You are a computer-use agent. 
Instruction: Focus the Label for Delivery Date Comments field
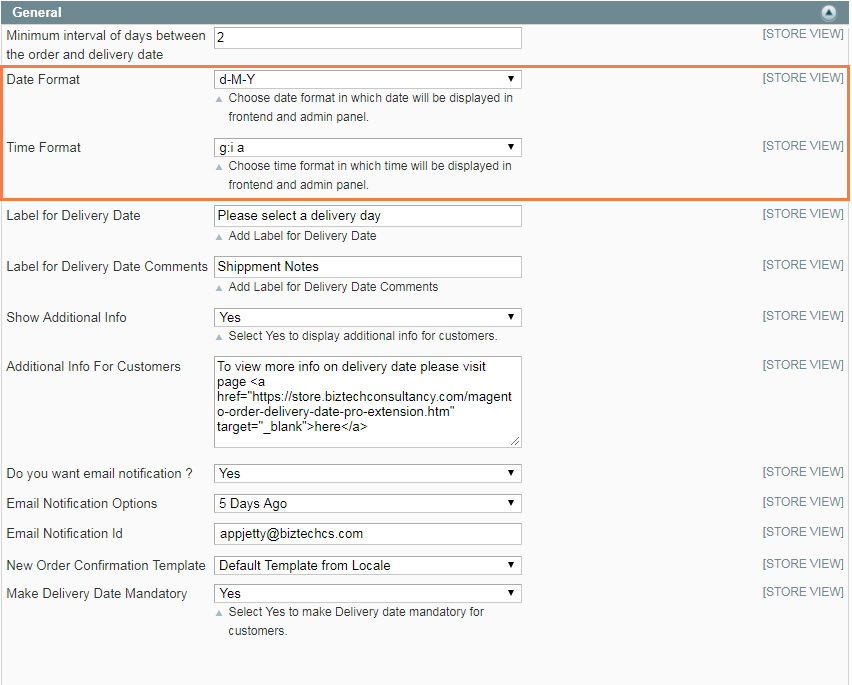pyautogui.click(x=367, y=267)
